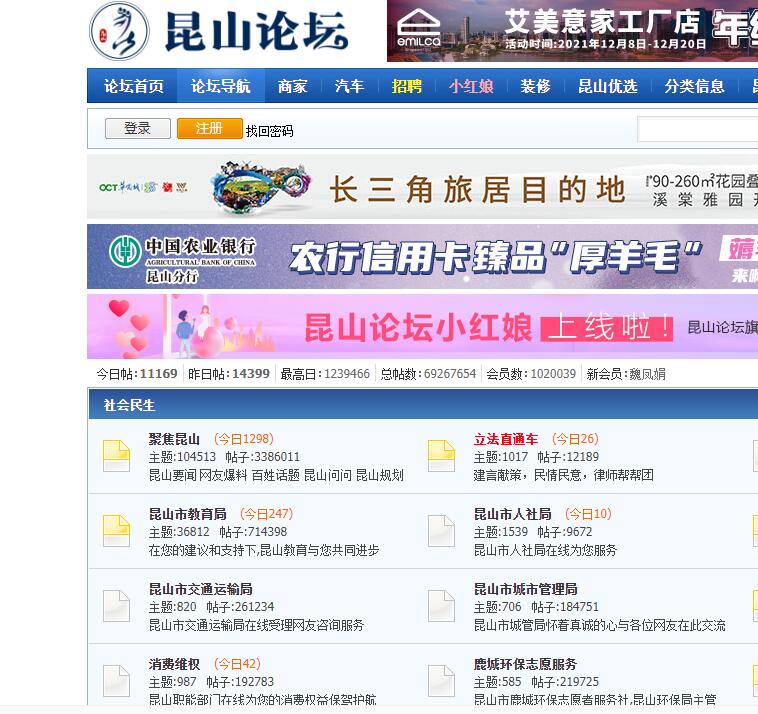This screenshot has width=758, height=714.
Task: Click folder icon beside 昆山市人社局
Action: click(x=441, y=531)
